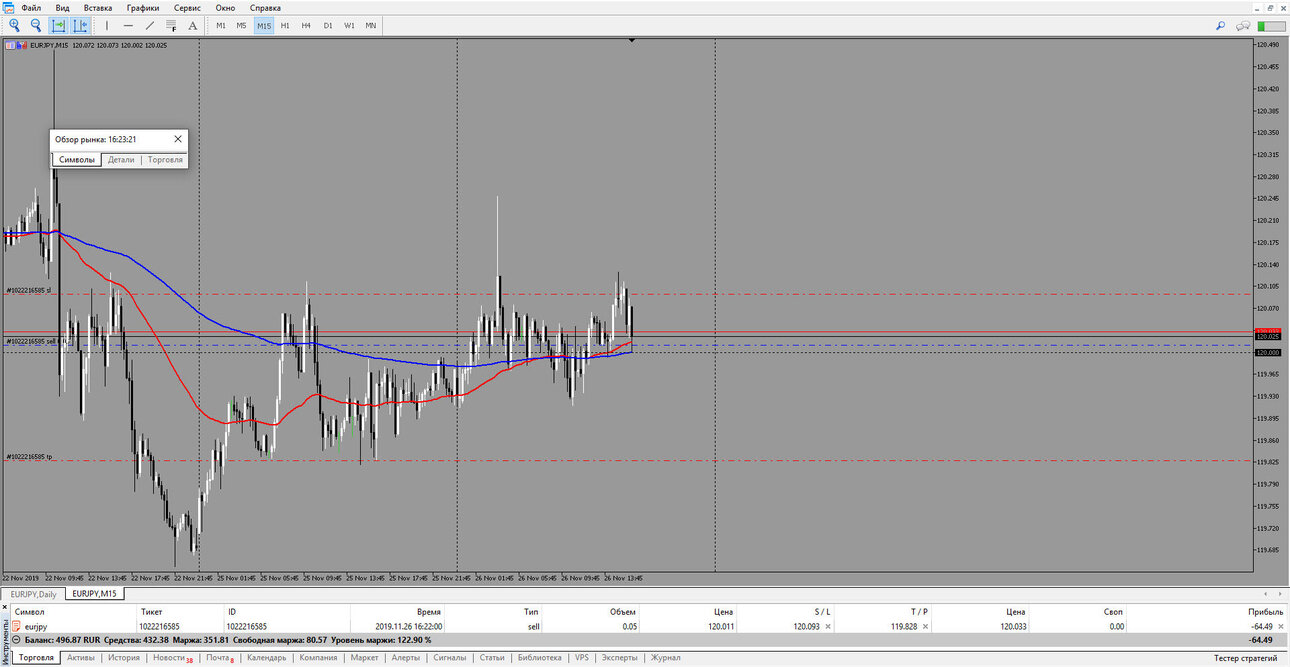Select the vertical line drawing tool

107,25
